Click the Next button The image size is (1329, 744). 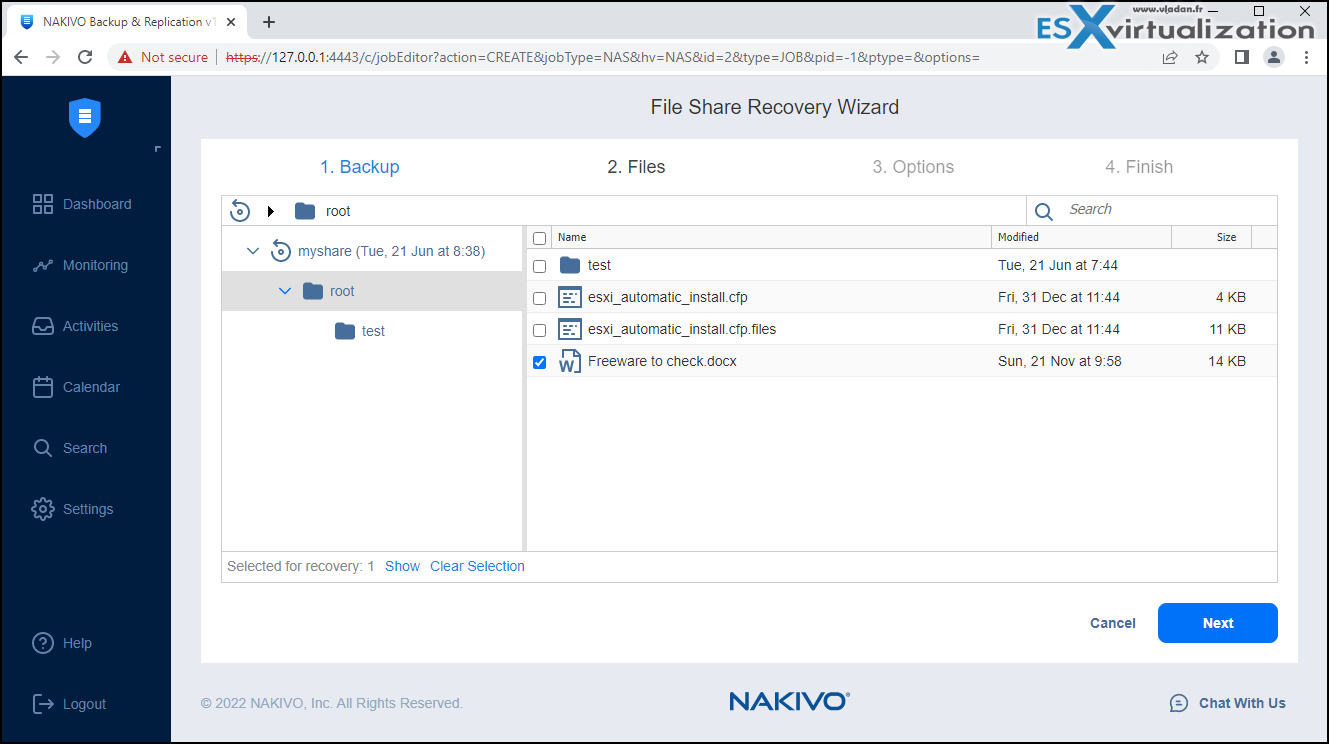[x=1218, y=623]
